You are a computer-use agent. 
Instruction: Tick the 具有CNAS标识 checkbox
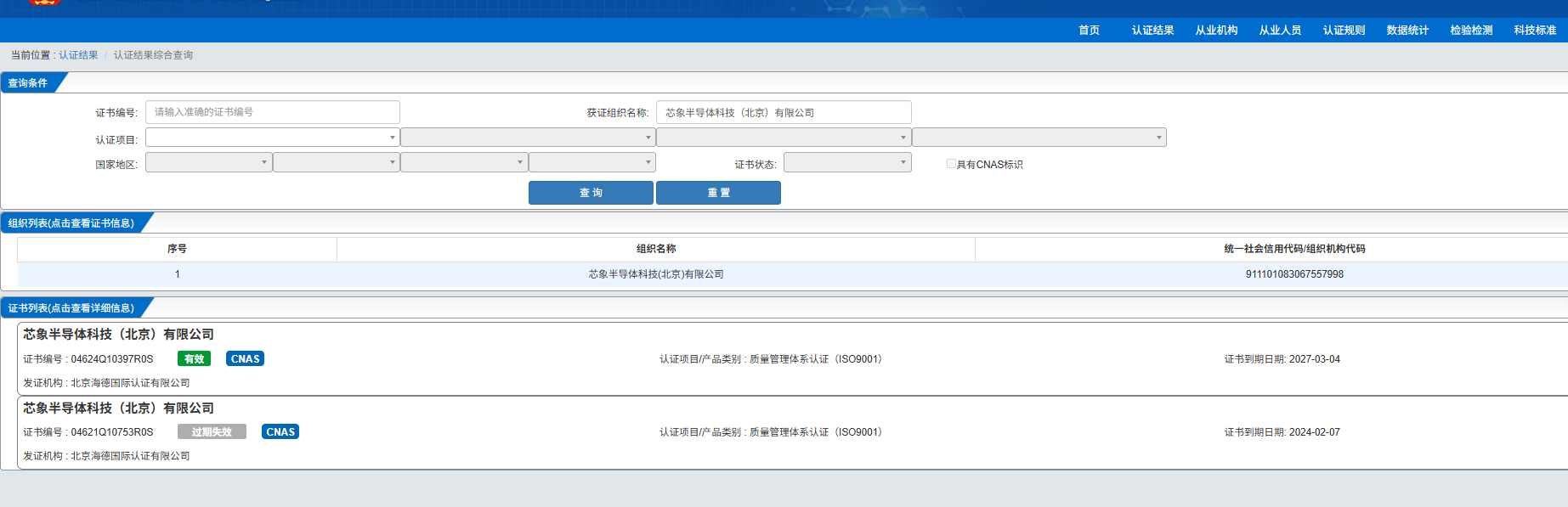[951, 164]
